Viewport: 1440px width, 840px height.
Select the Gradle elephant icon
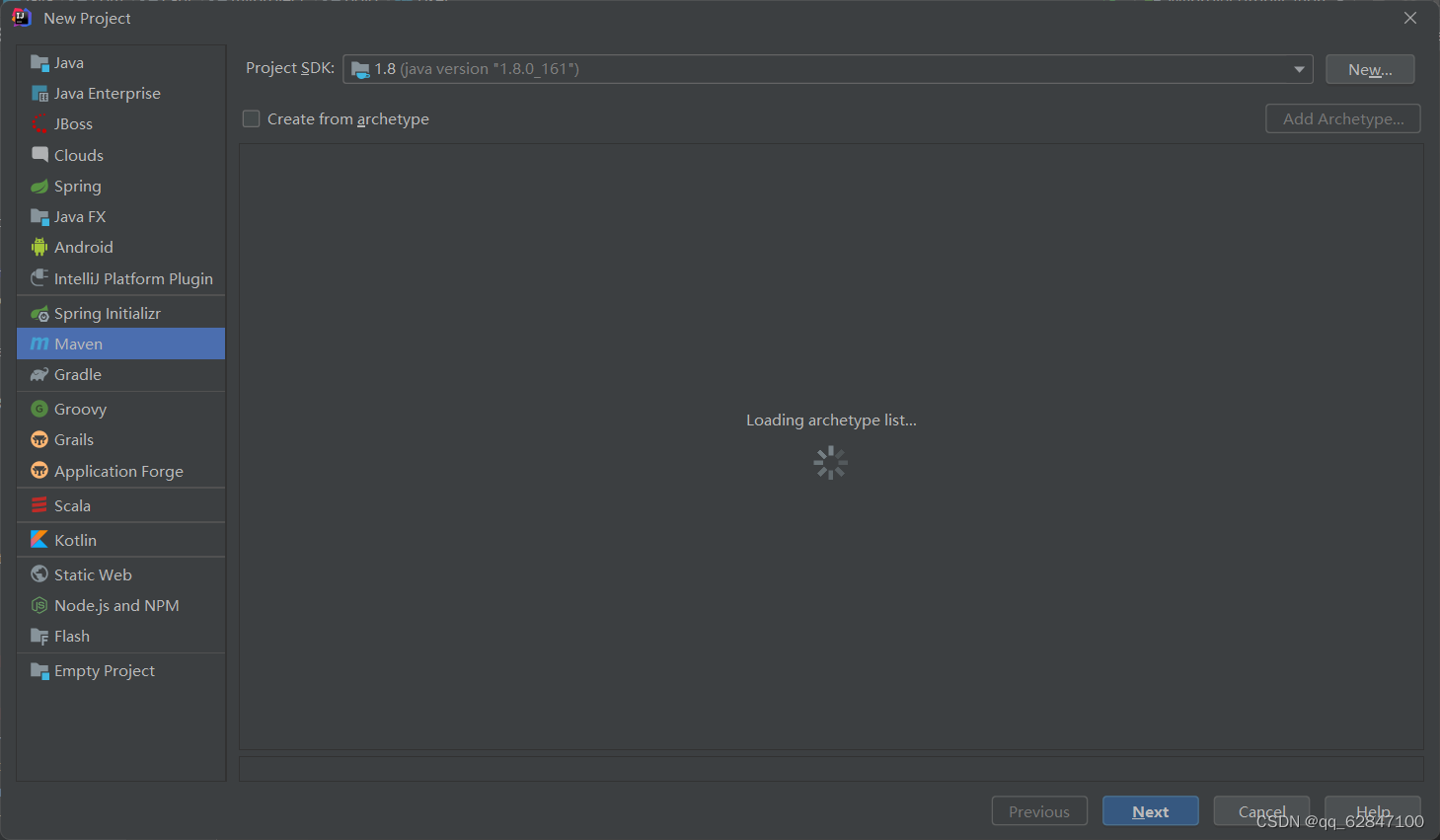click(x=39, y=375)
